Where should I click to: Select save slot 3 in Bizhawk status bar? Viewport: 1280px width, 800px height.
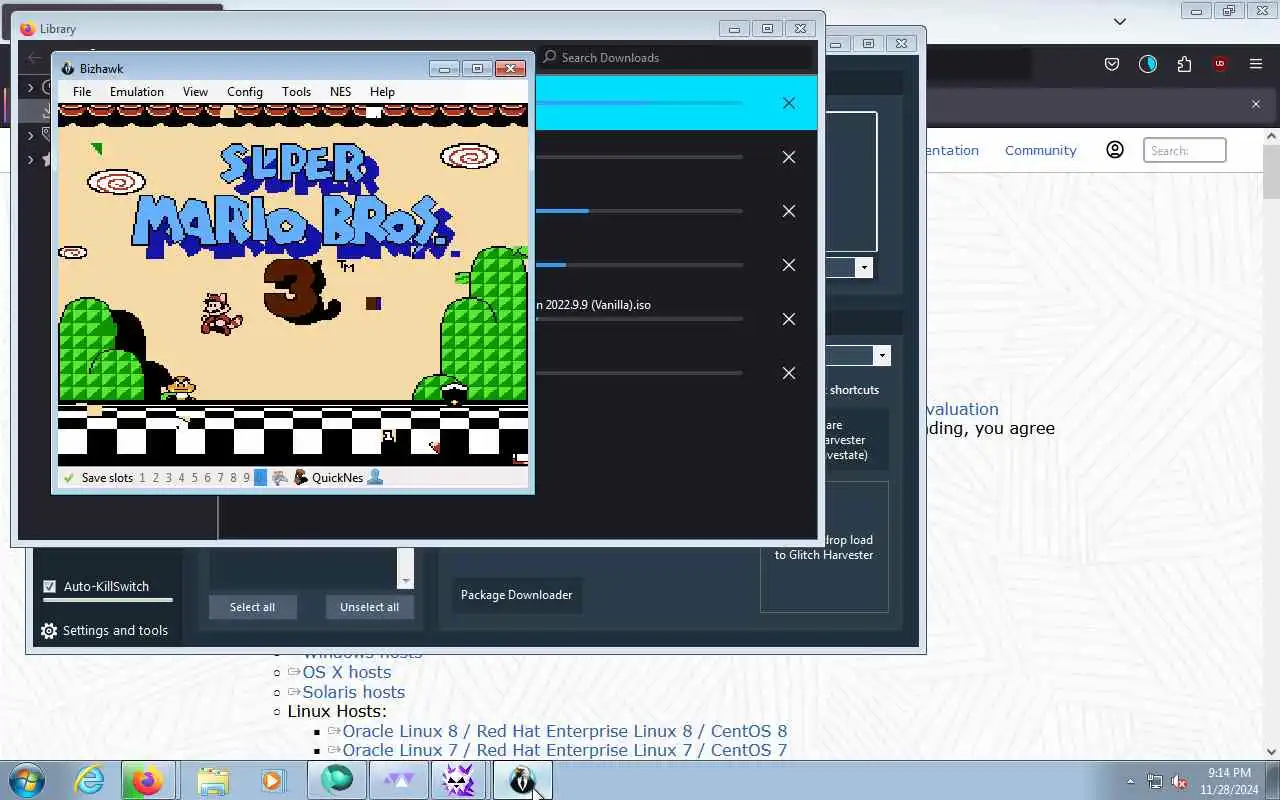pos(168,478)
